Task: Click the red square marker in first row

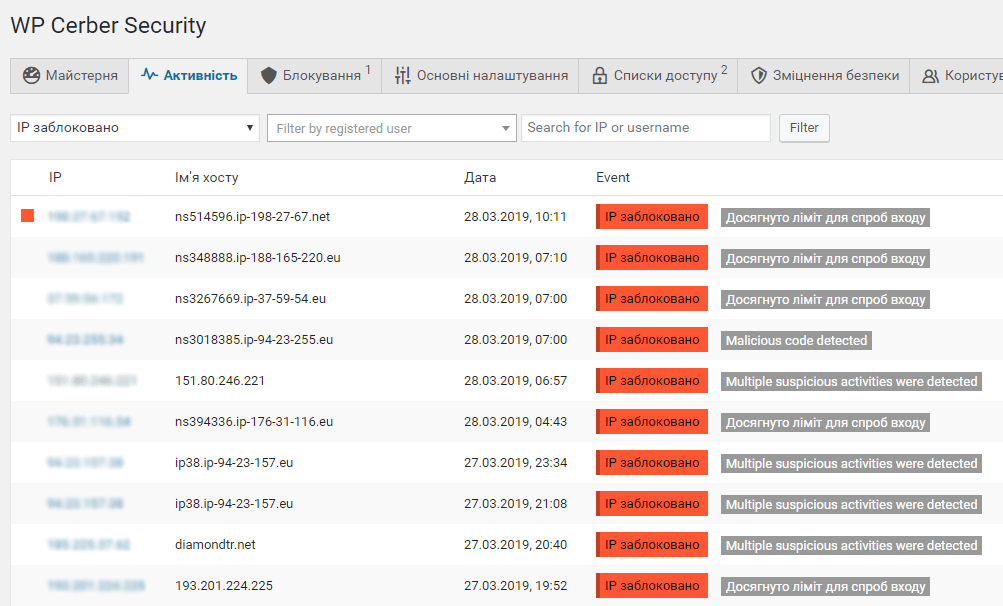Action: click(x=28, y=216)
